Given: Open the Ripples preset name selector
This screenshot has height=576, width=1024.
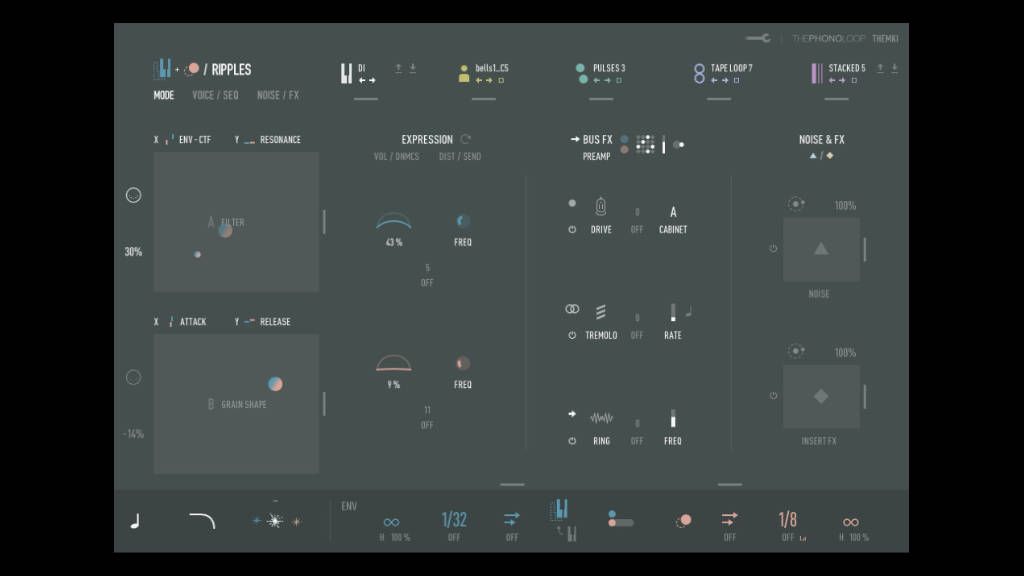Looking at the screenshot, I should point(231,70).
